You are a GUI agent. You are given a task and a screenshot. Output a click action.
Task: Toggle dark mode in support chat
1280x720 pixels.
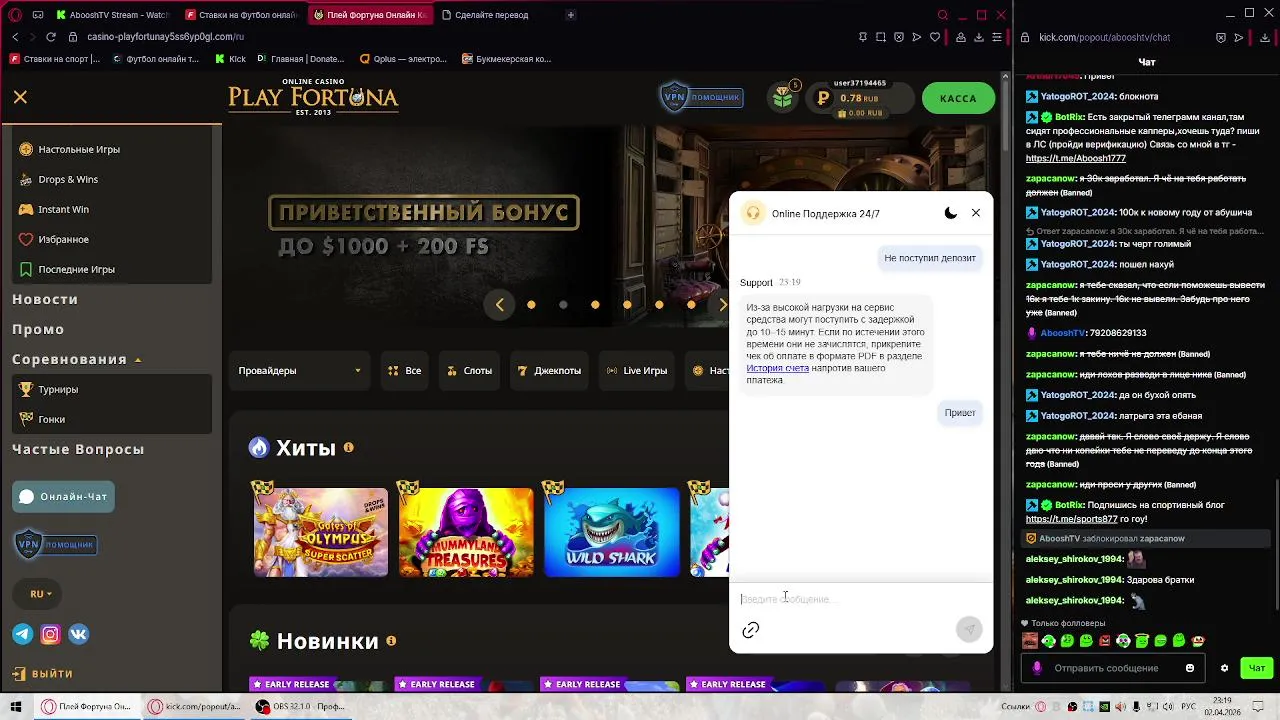[950, 213]
